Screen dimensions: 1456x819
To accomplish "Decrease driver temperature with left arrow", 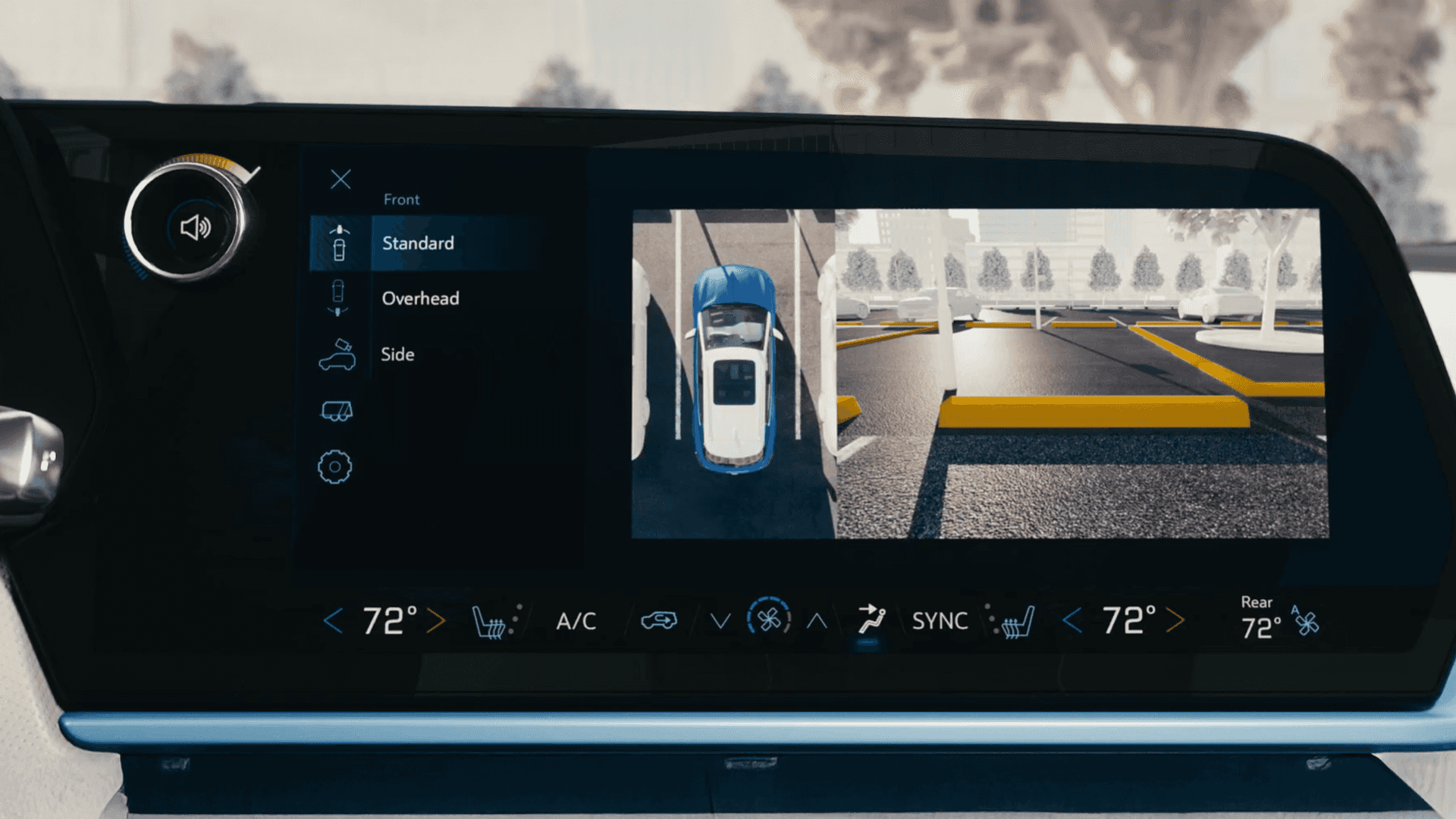I will coord(333,621).
